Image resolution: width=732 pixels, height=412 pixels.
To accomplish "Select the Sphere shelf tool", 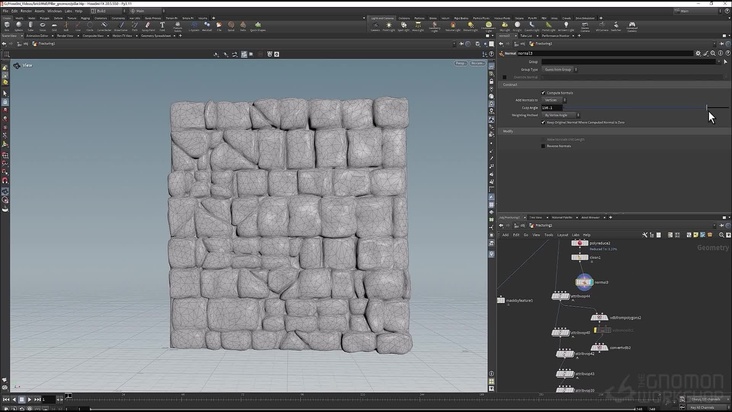I will 19,26.
